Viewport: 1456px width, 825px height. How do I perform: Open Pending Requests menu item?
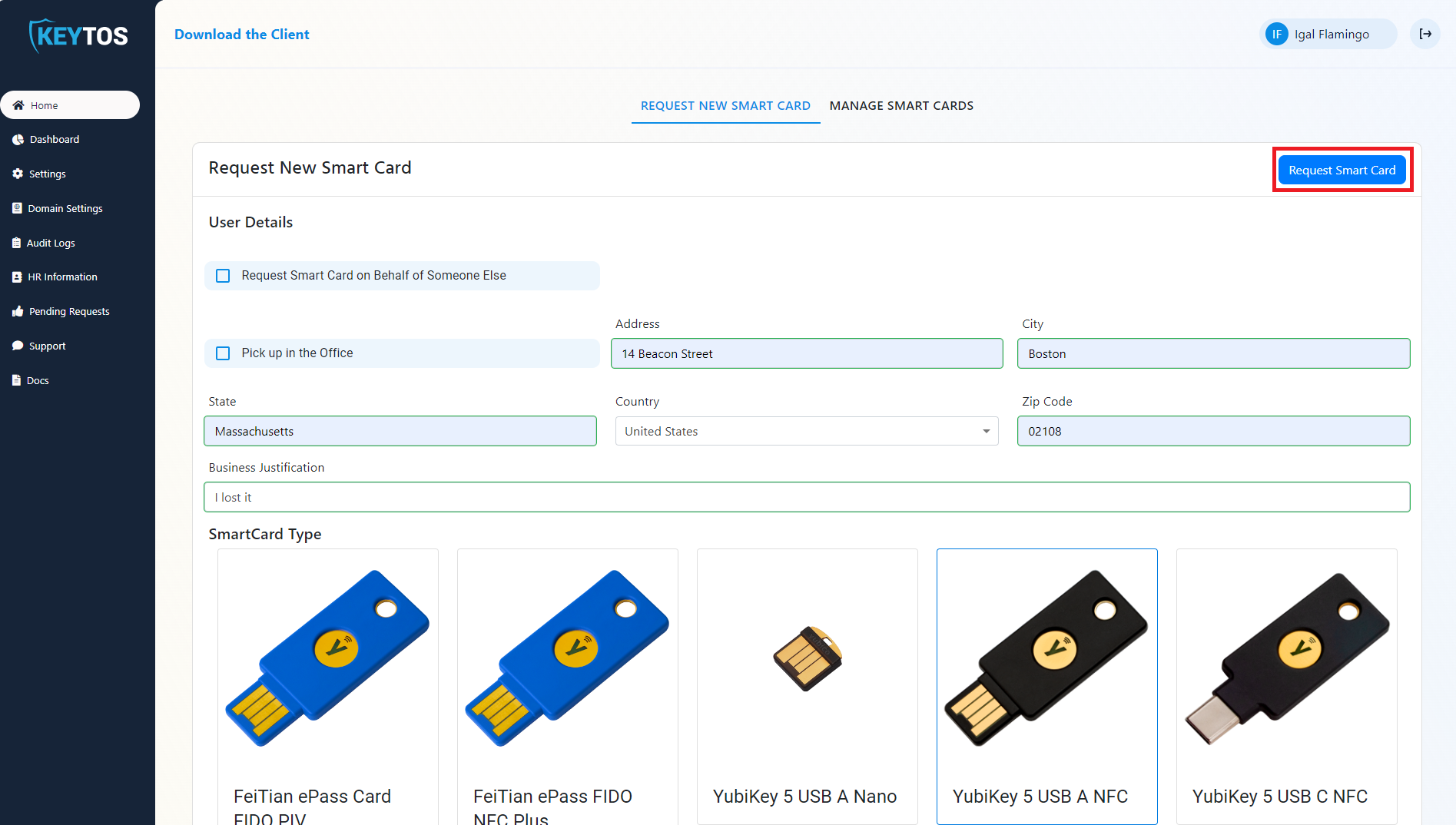pyautogui.click(x=70, y=311)
